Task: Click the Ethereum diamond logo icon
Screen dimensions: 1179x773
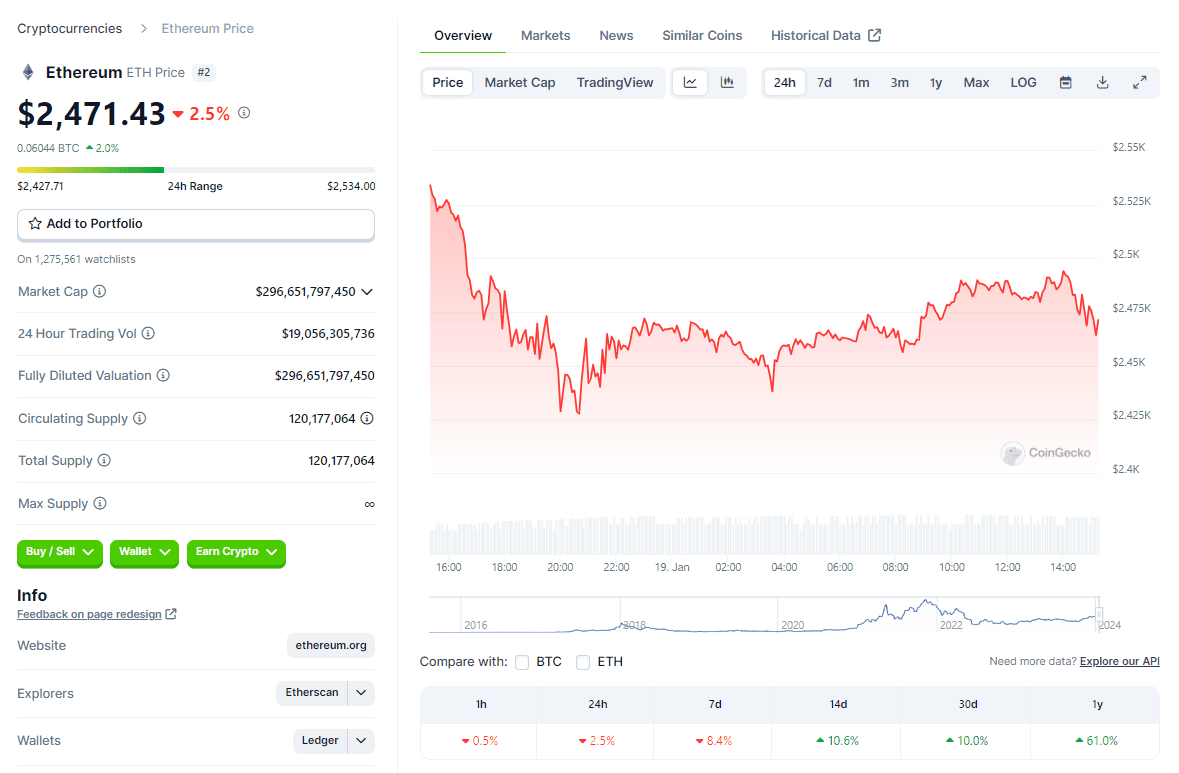Action: click(x=28, y=72)
